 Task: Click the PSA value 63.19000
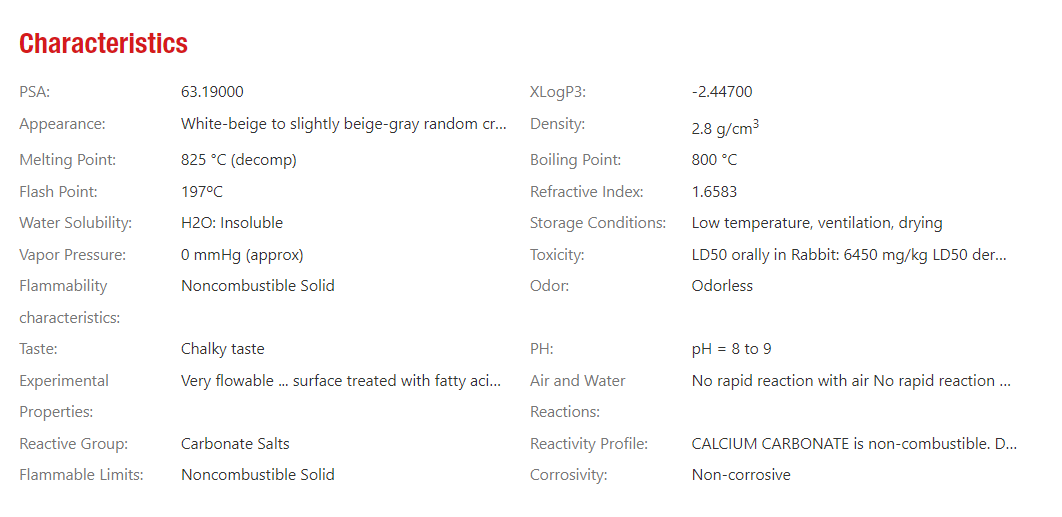(x=212, y=92)
